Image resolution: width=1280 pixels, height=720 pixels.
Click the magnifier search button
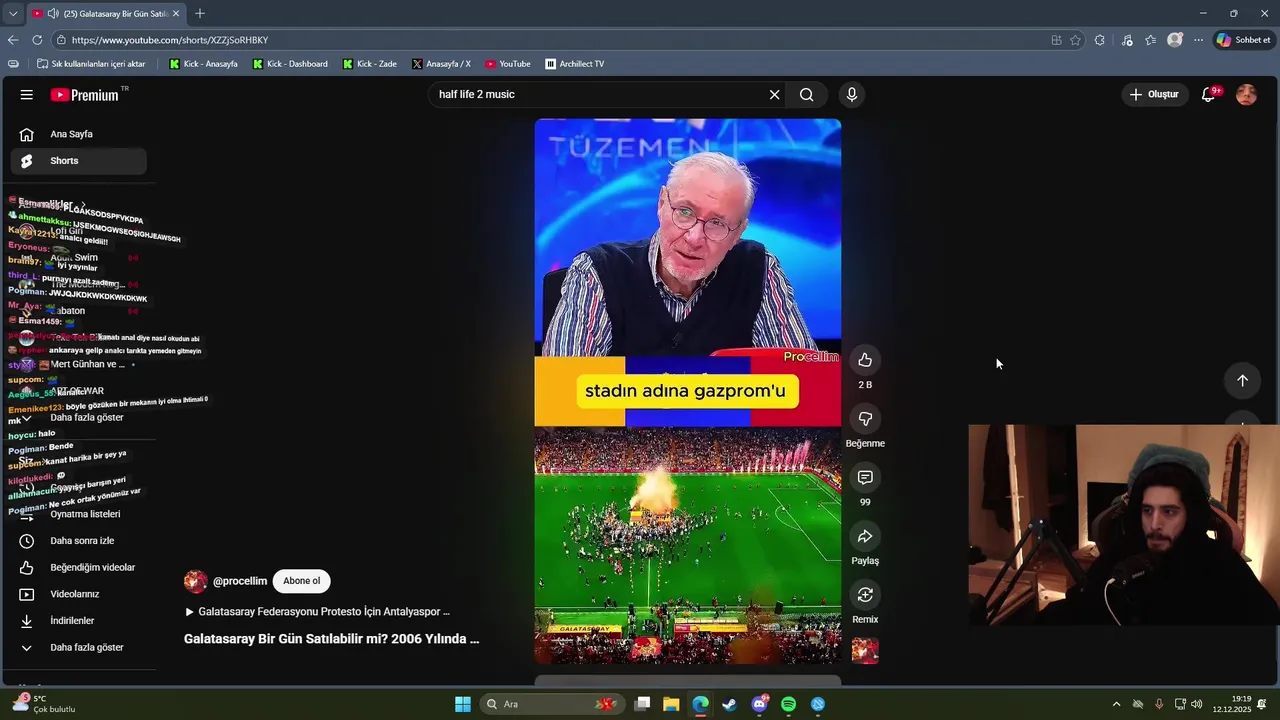806,95
